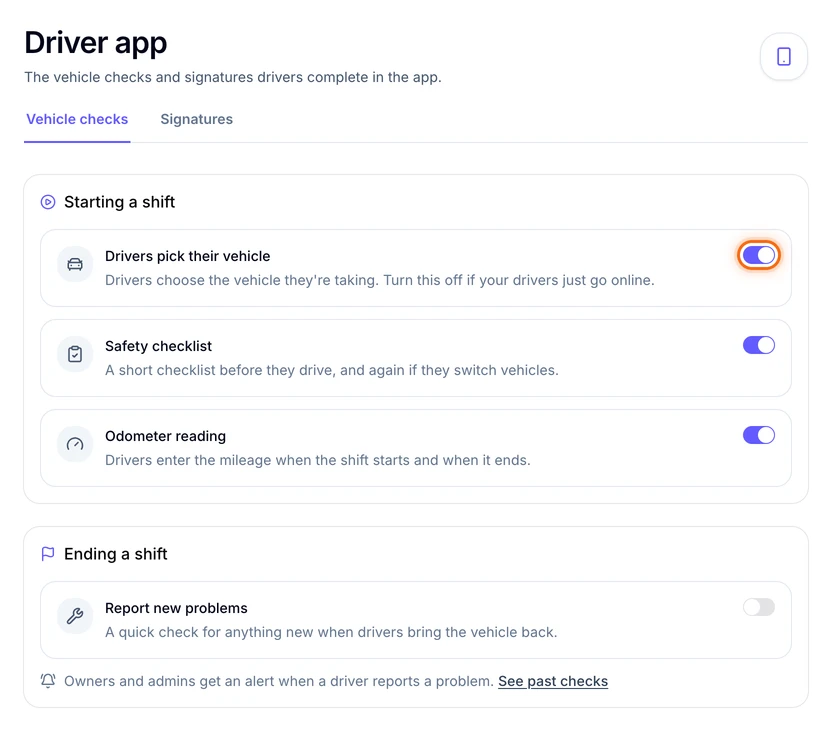Click the "Report new problems" title text

176,608
